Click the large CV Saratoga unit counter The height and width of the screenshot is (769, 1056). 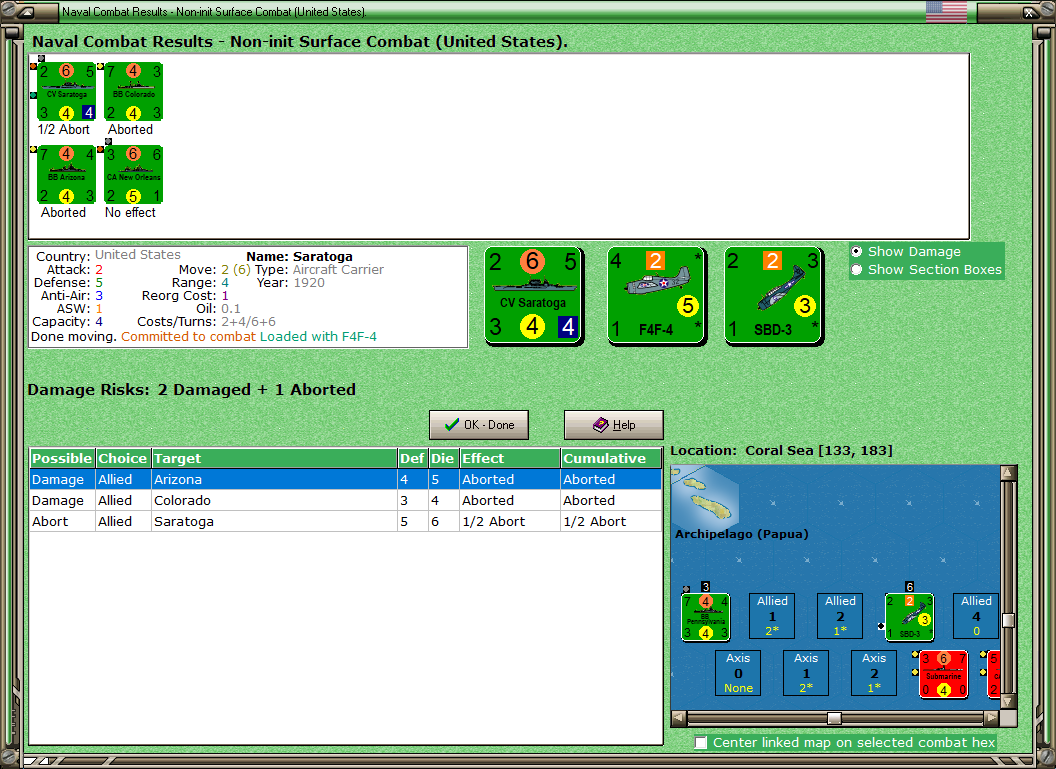533,296
